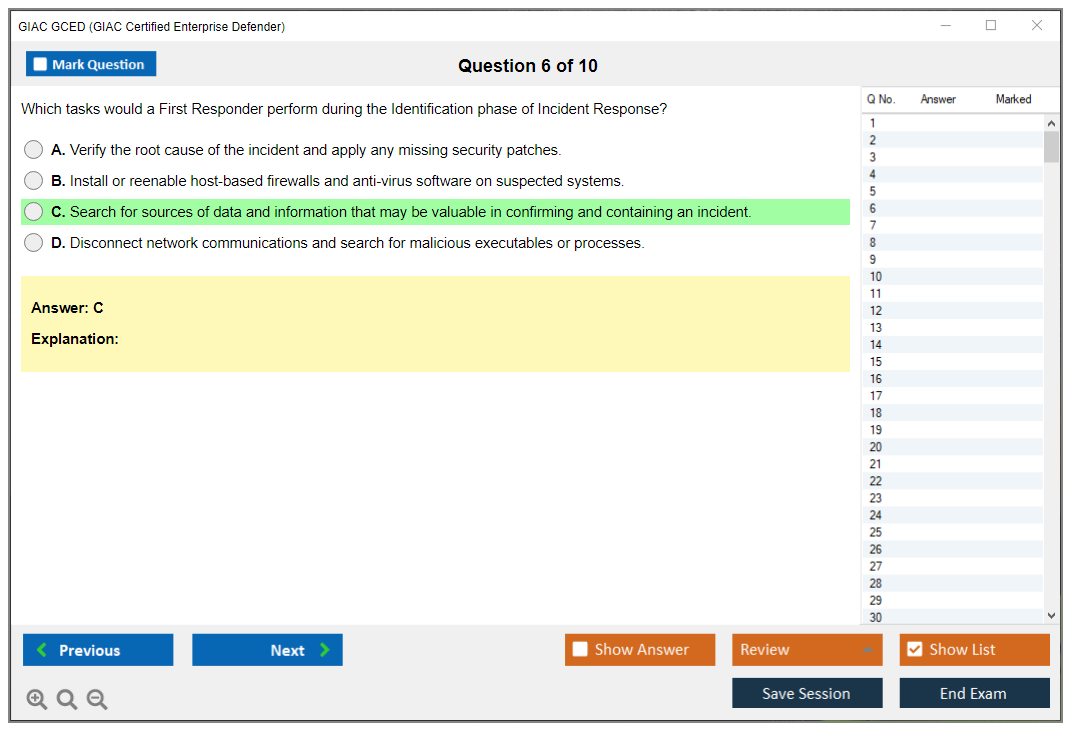Enable the Show Answer checkbox

580,650
